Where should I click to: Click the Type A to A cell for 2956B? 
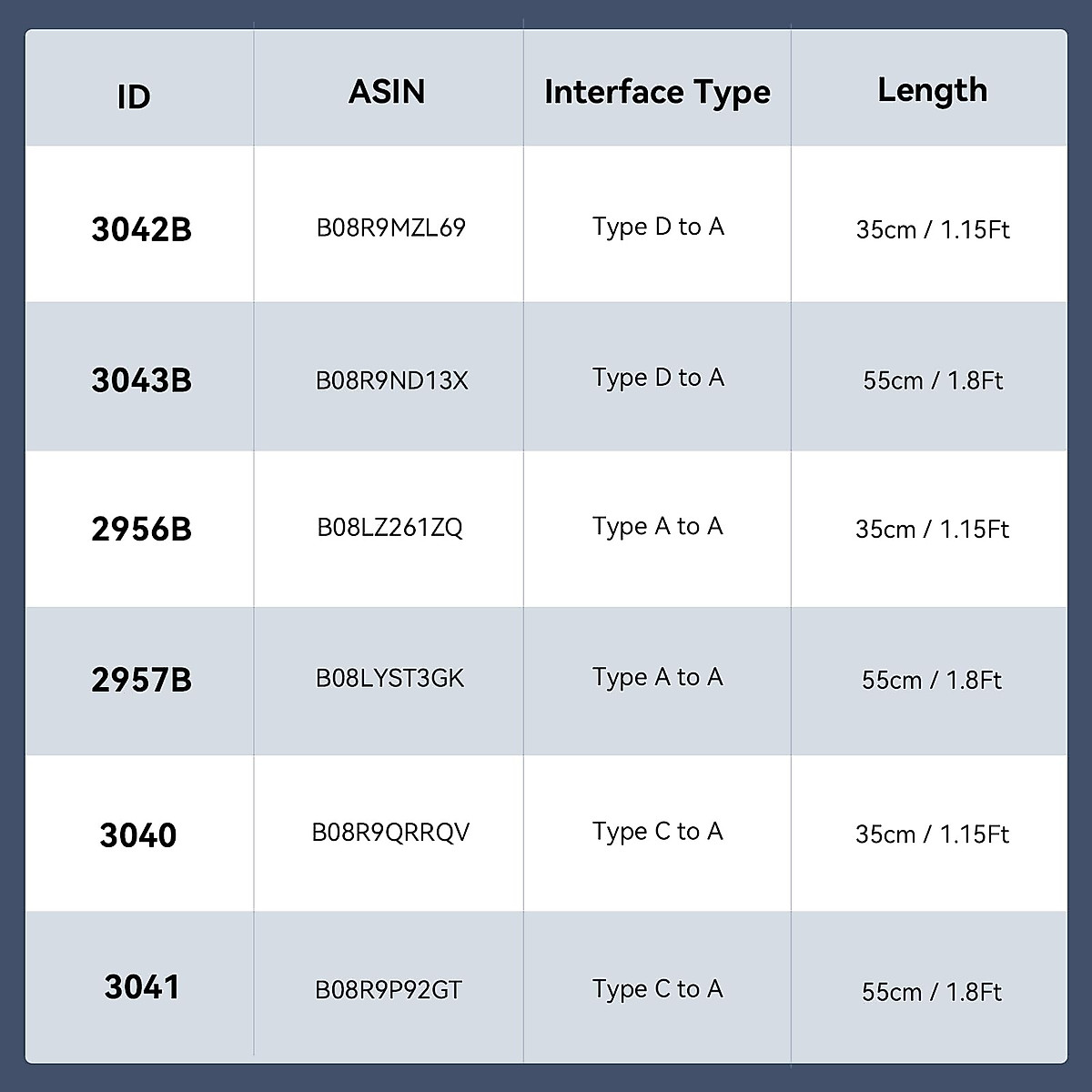click(x=657, y=527)
